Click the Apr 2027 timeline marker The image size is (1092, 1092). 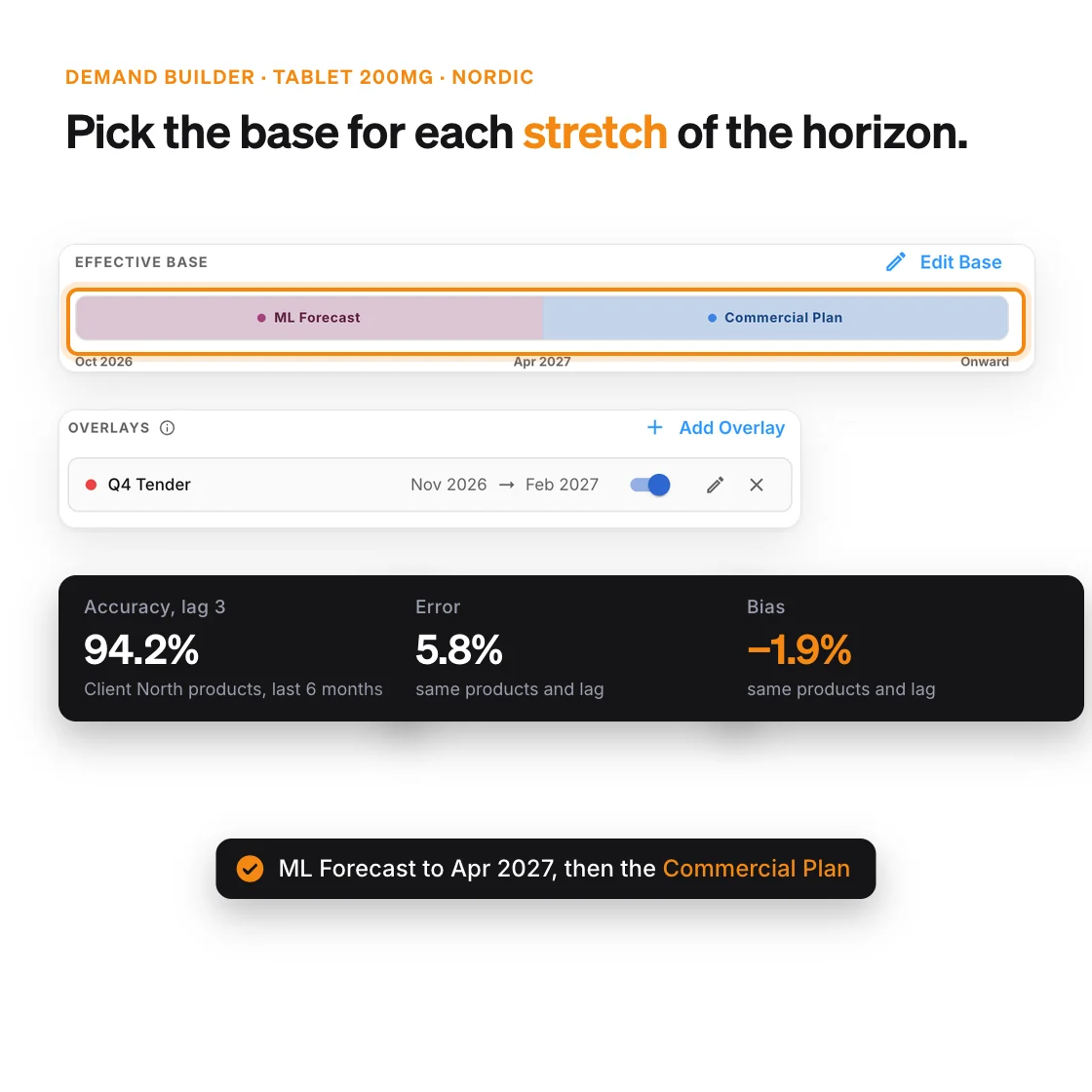coord(542,362)
